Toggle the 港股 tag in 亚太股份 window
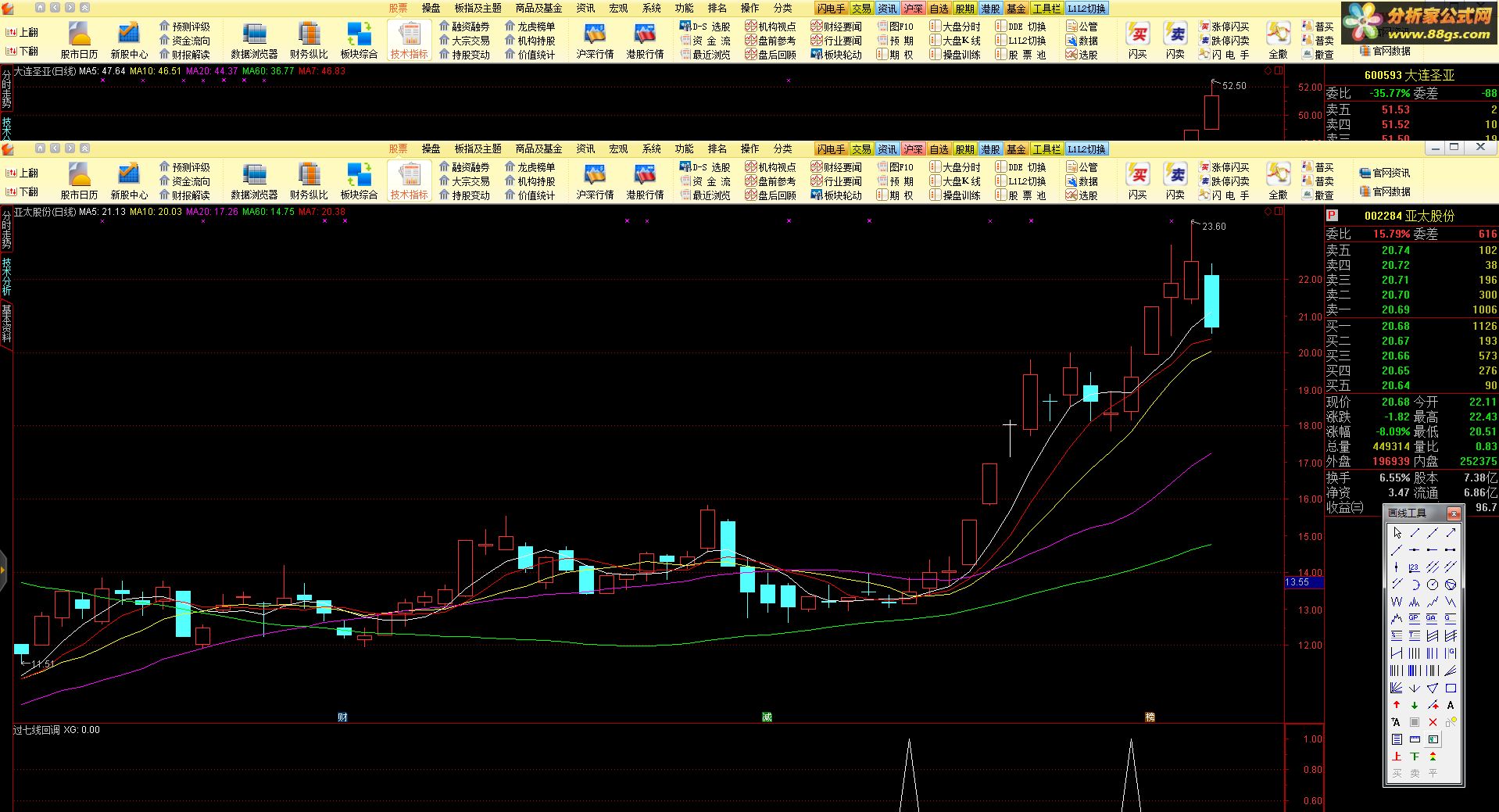Viewport: 1499px width, 812px height. (x=989, y=148)
